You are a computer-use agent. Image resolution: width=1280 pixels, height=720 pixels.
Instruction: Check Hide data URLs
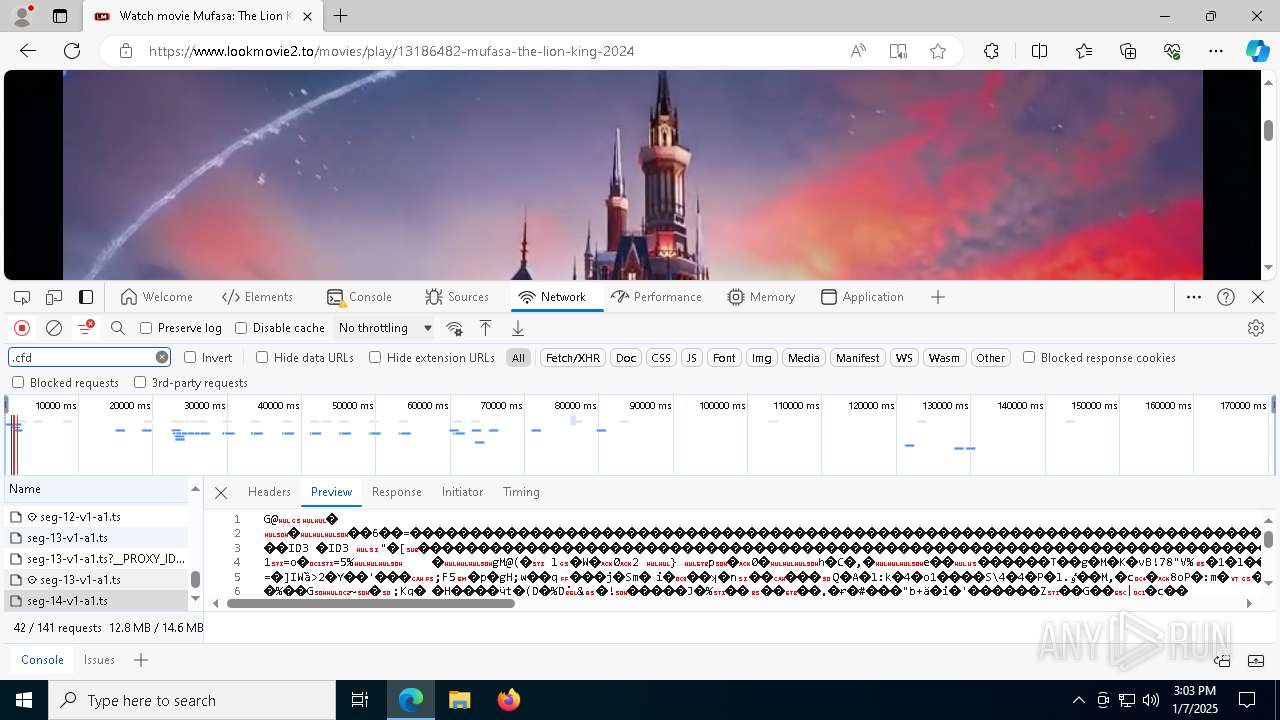pos(262,357)
